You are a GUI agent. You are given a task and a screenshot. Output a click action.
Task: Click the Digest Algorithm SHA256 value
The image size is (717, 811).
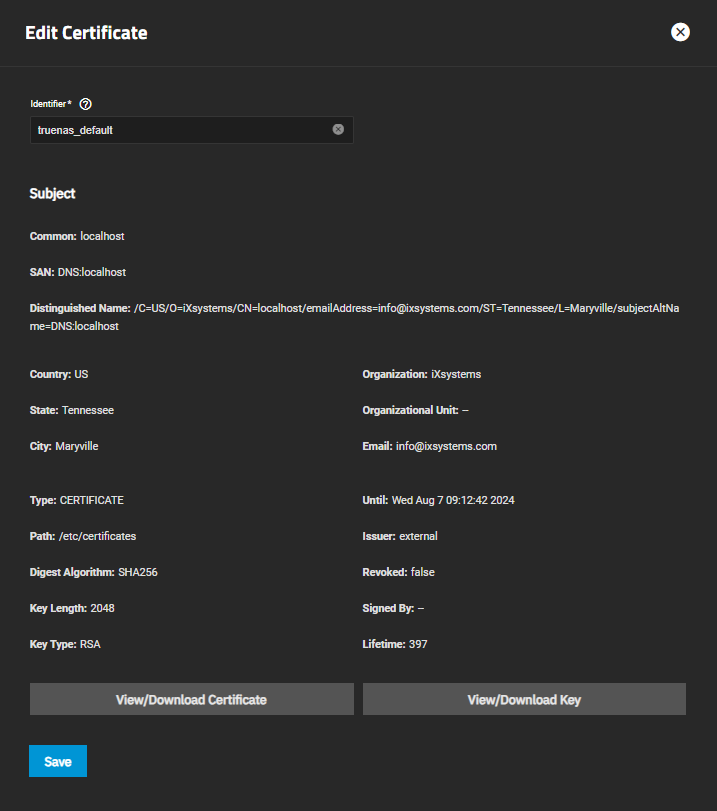click(138, 572)
